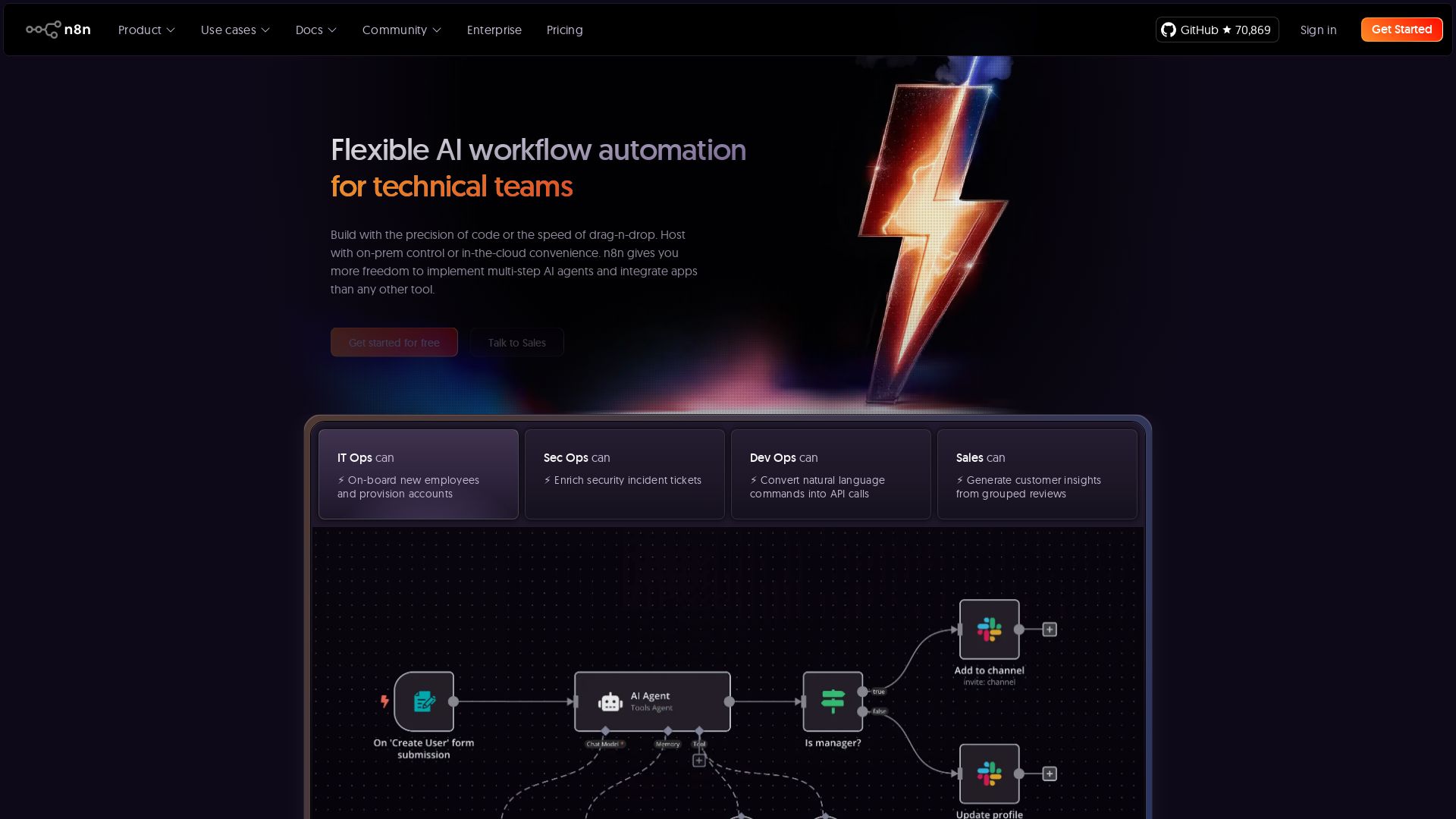Viewport: 1456px width, 819px height.
Task: Click the orange 'Get Started' button
Action: click(x=1401, y=30)
